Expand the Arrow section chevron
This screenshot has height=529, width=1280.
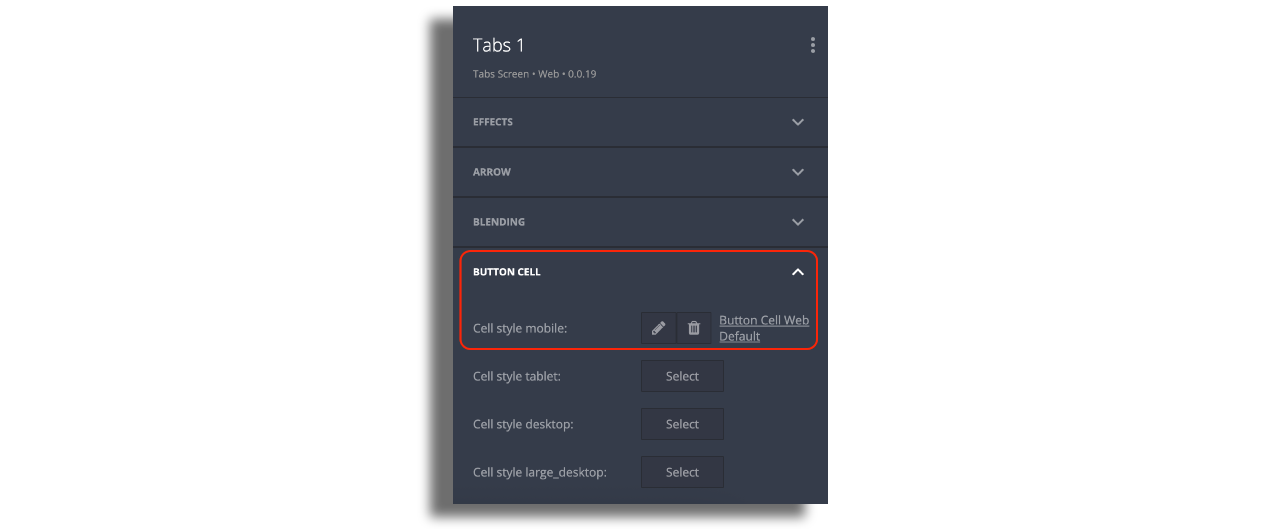(x=798, y=172)
